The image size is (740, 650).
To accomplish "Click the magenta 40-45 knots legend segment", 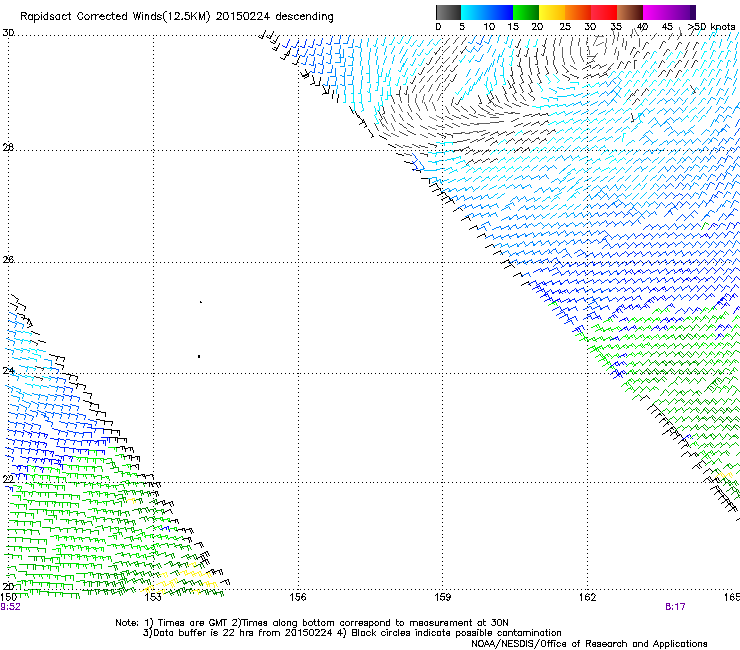I will [x=656, y=12].
